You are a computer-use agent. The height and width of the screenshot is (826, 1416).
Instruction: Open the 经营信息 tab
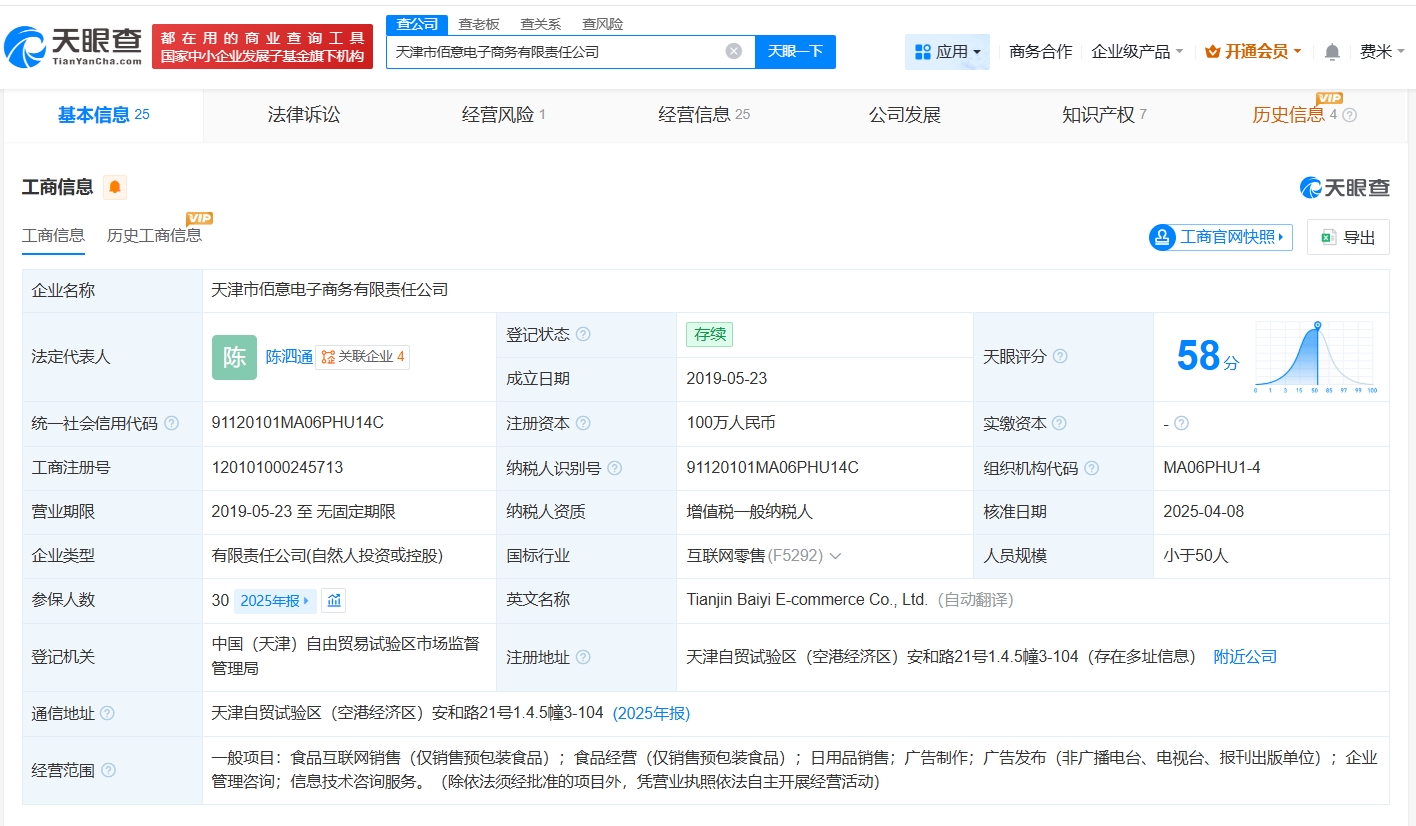[x=704, y=115]
